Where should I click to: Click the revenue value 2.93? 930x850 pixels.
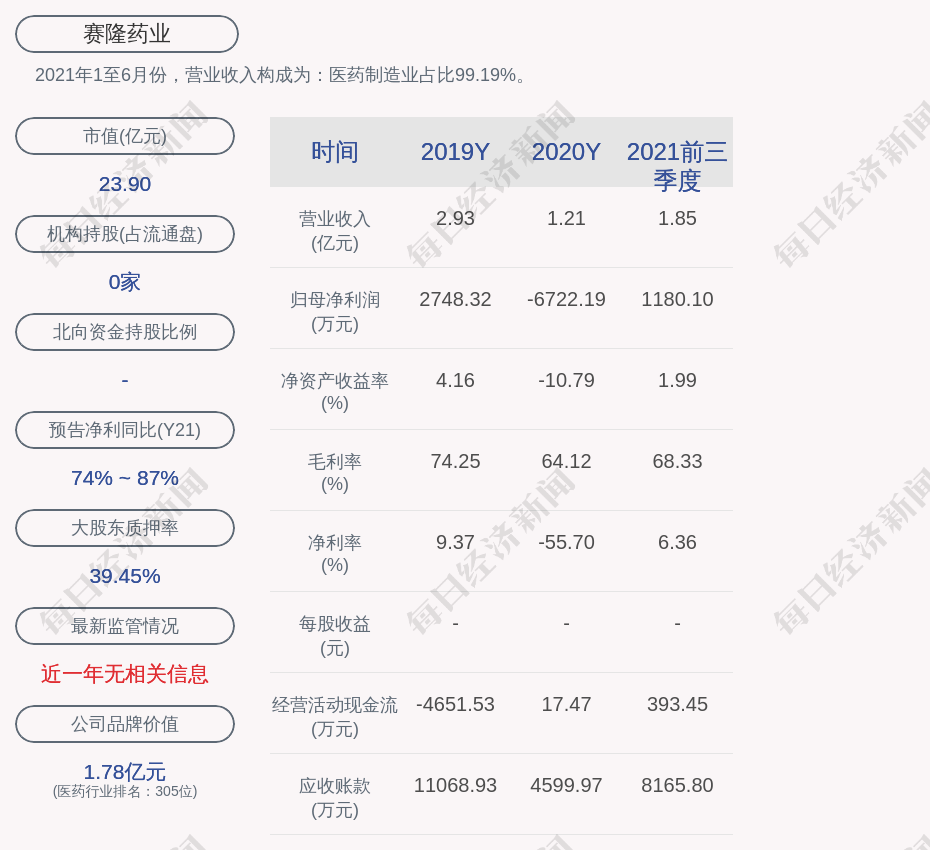[456, 218]
